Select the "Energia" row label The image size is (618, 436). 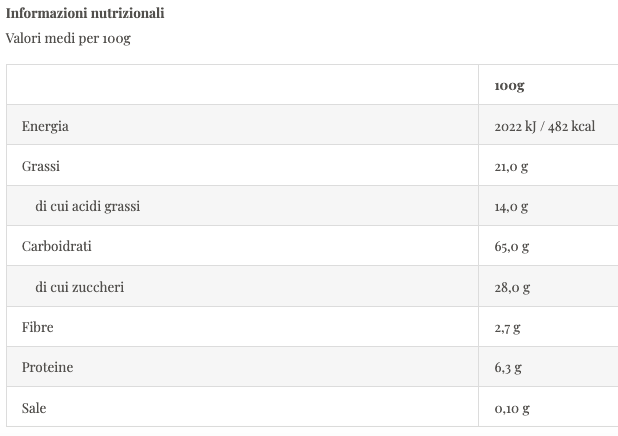[x=45, y=127]
